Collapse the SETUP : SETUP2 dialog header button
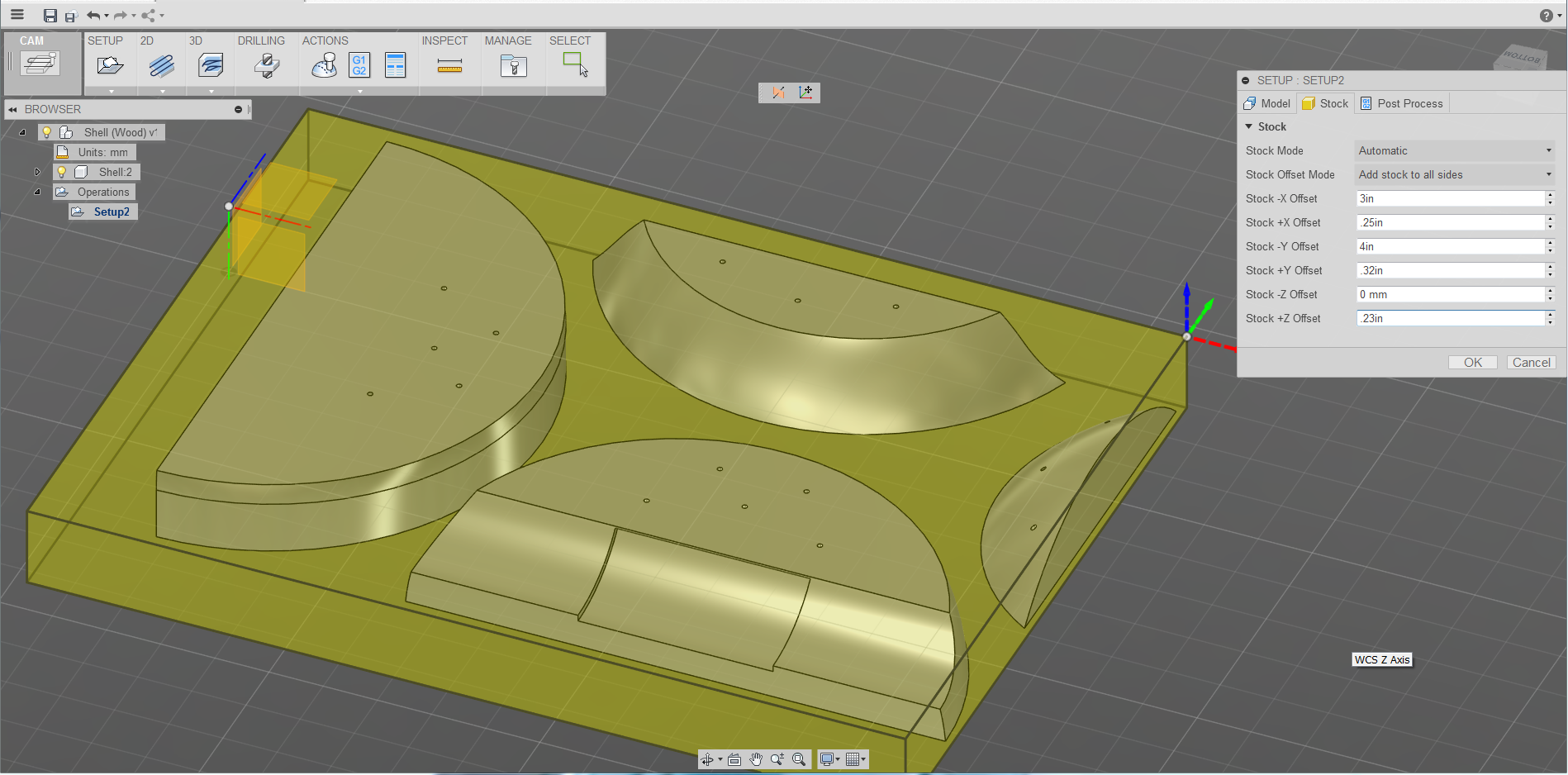The width and height of the screenshot is (1568, 775). pos(1246,80)
